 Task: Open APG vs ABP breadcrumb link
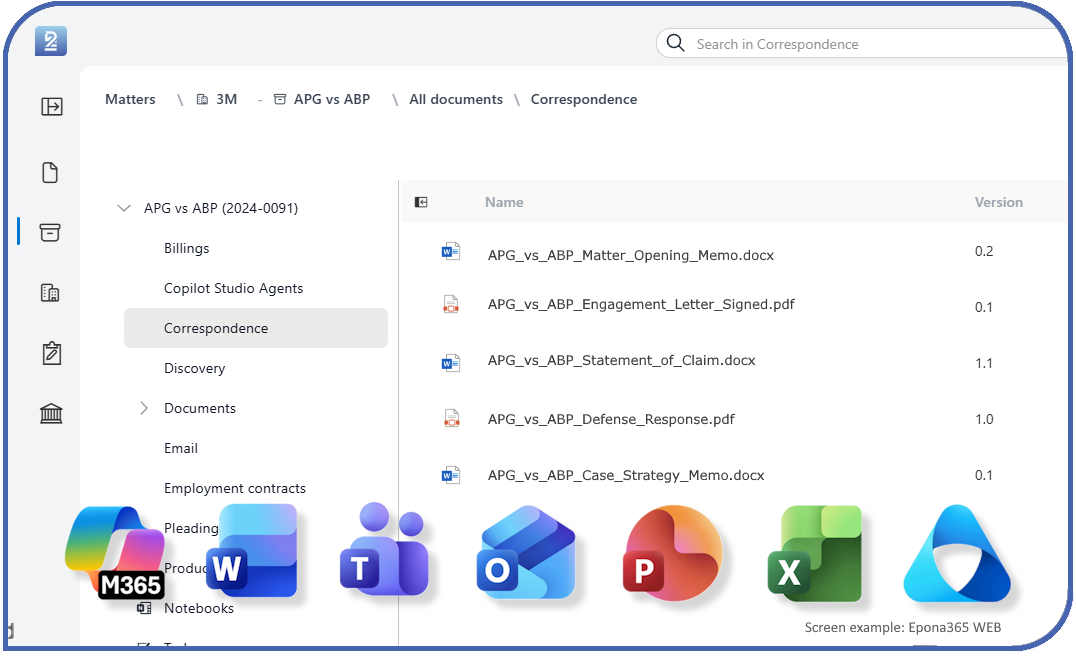332,99
